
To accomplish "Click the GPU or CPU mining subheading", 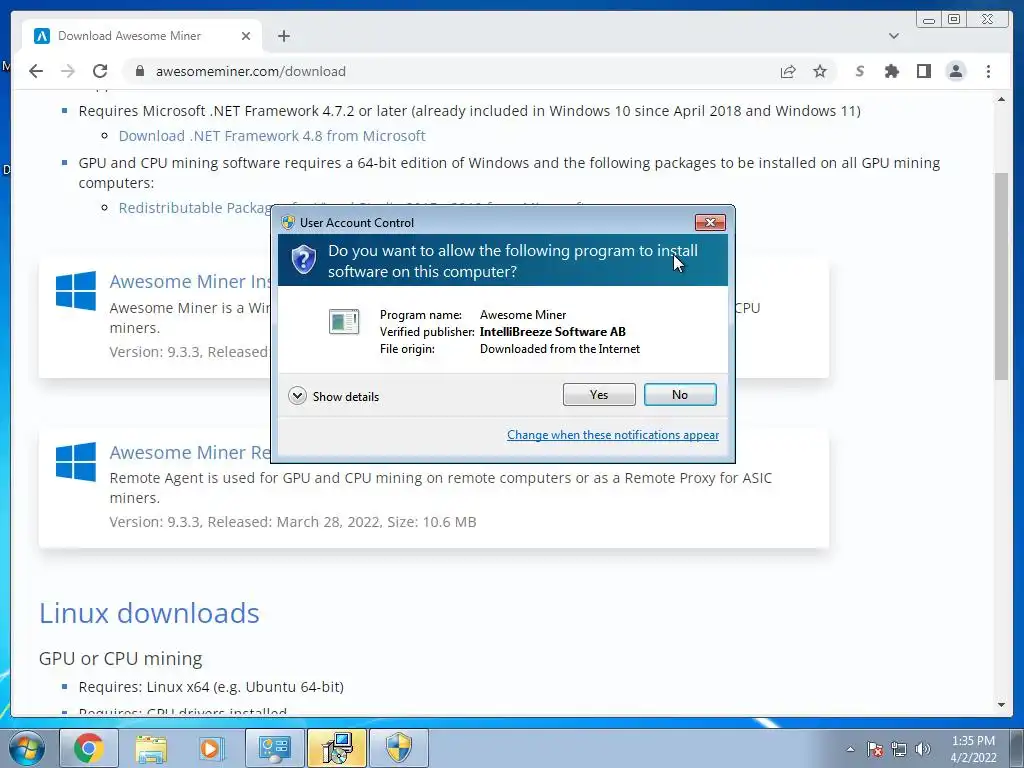I will [120, 658].
